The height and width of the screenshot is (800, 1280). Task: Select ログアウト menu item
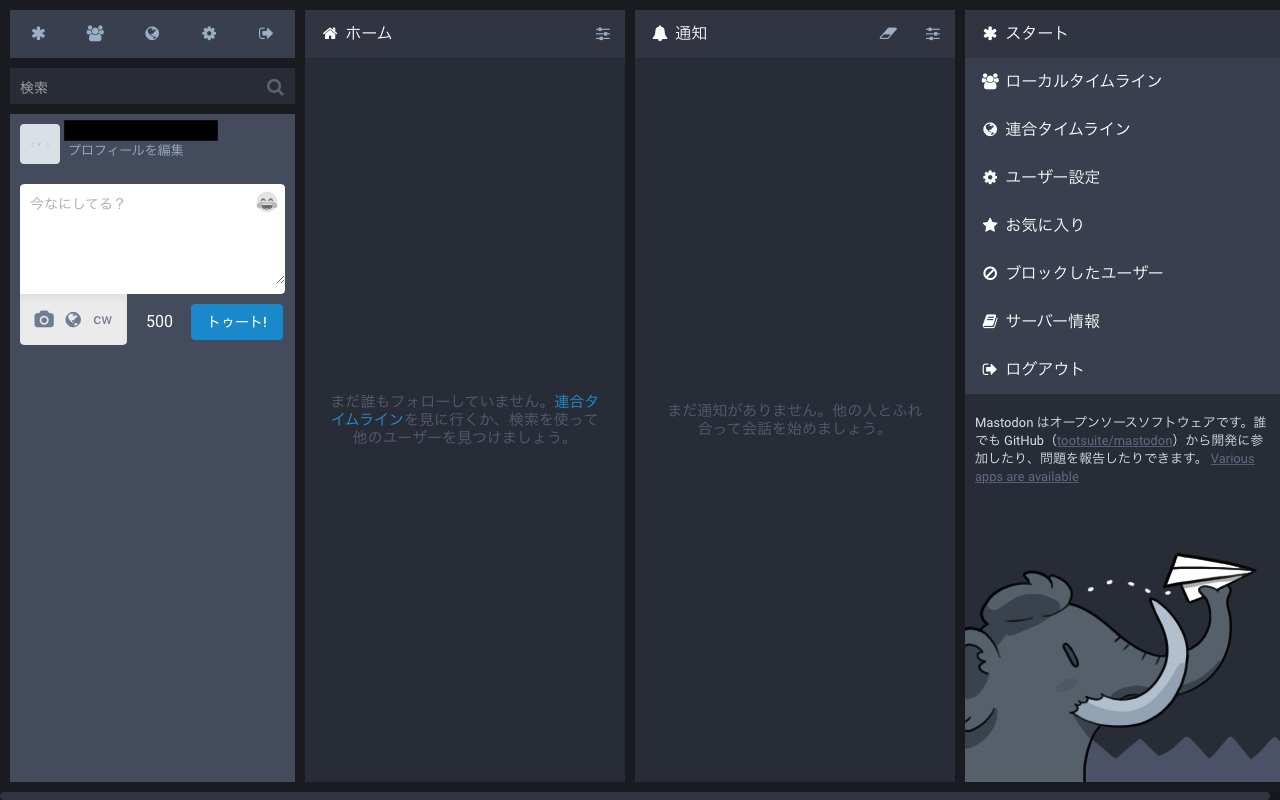[1122, 369]
